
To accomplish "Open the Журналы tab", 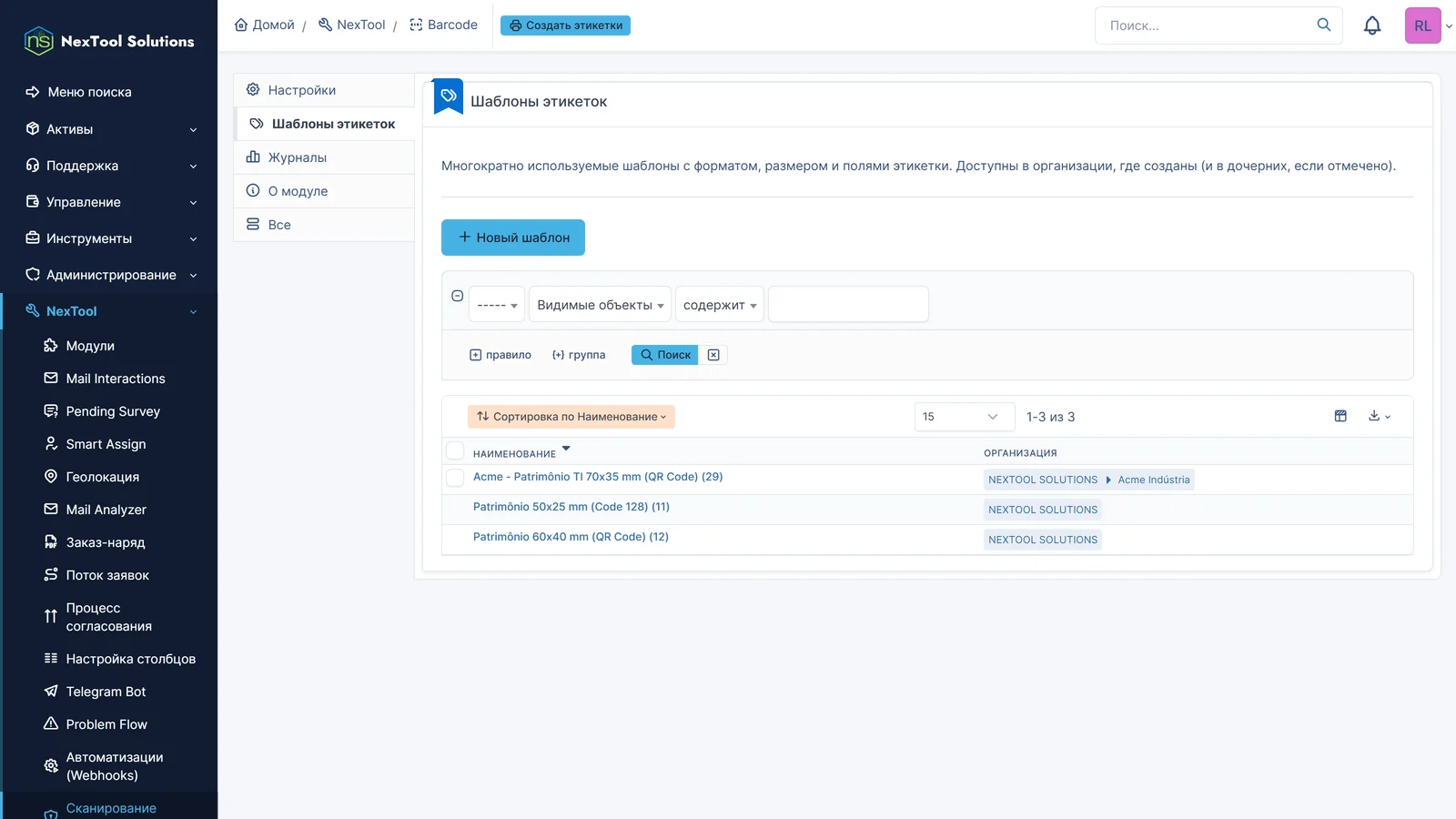I will click(324, 157).
